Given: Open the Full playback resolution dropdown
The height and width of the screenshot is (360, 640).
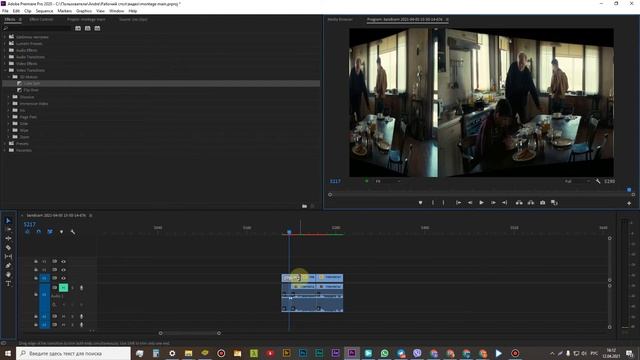Looking at the screenshot, I should tap(577, 181).
